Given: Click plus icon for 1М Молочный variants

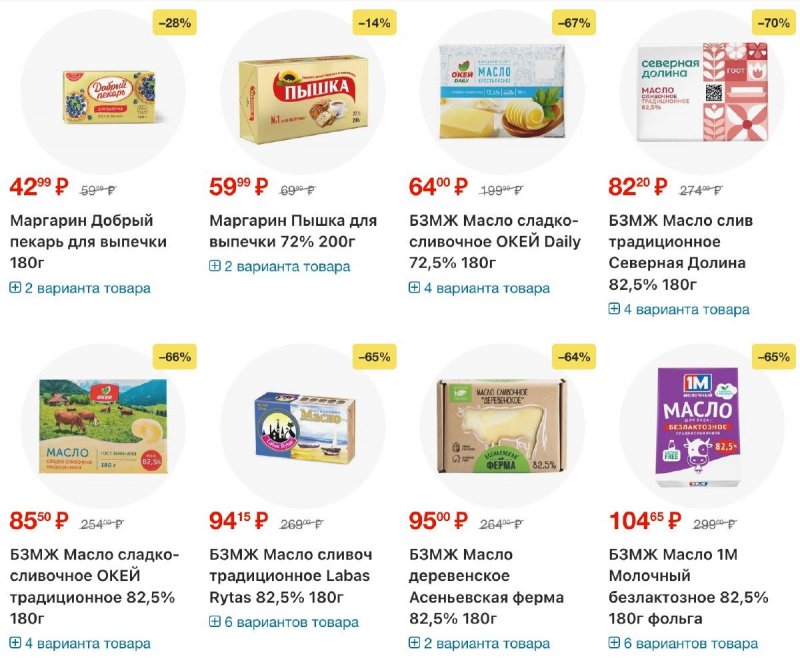Looking at the screenshot, I should tap(614, 643).
